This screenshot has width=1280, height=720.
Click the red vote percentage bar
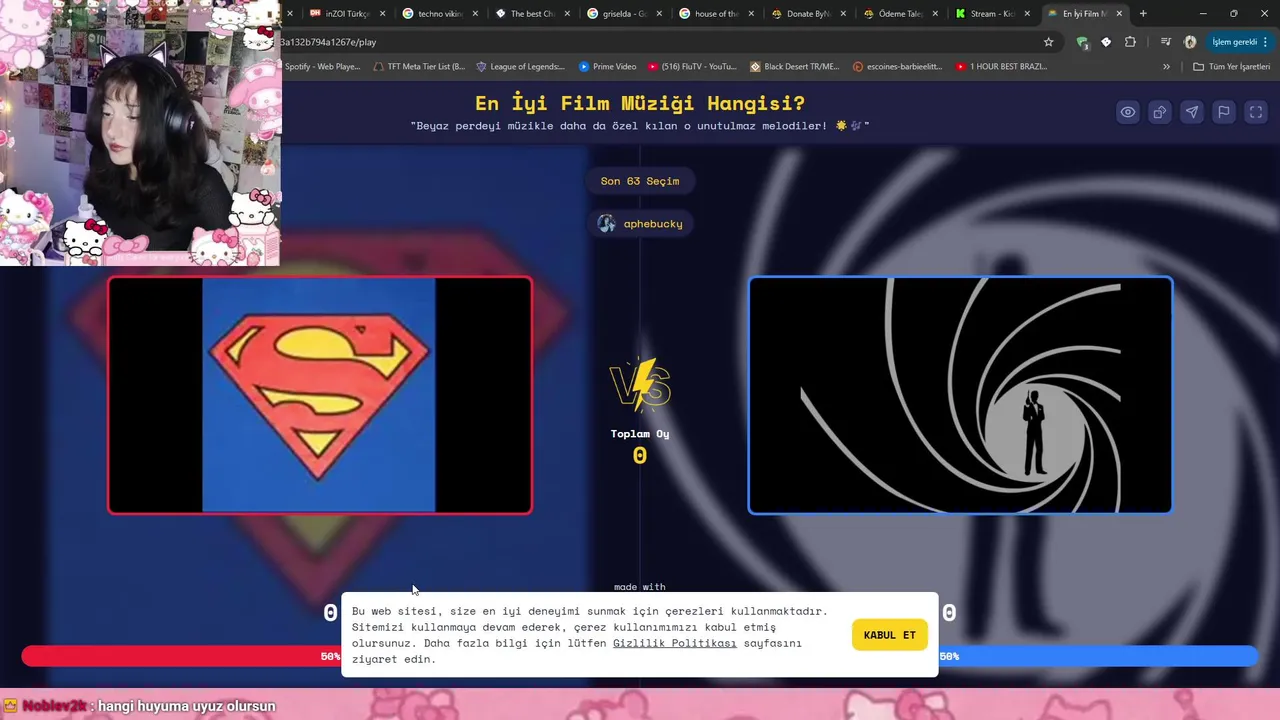tap(181, 656)
